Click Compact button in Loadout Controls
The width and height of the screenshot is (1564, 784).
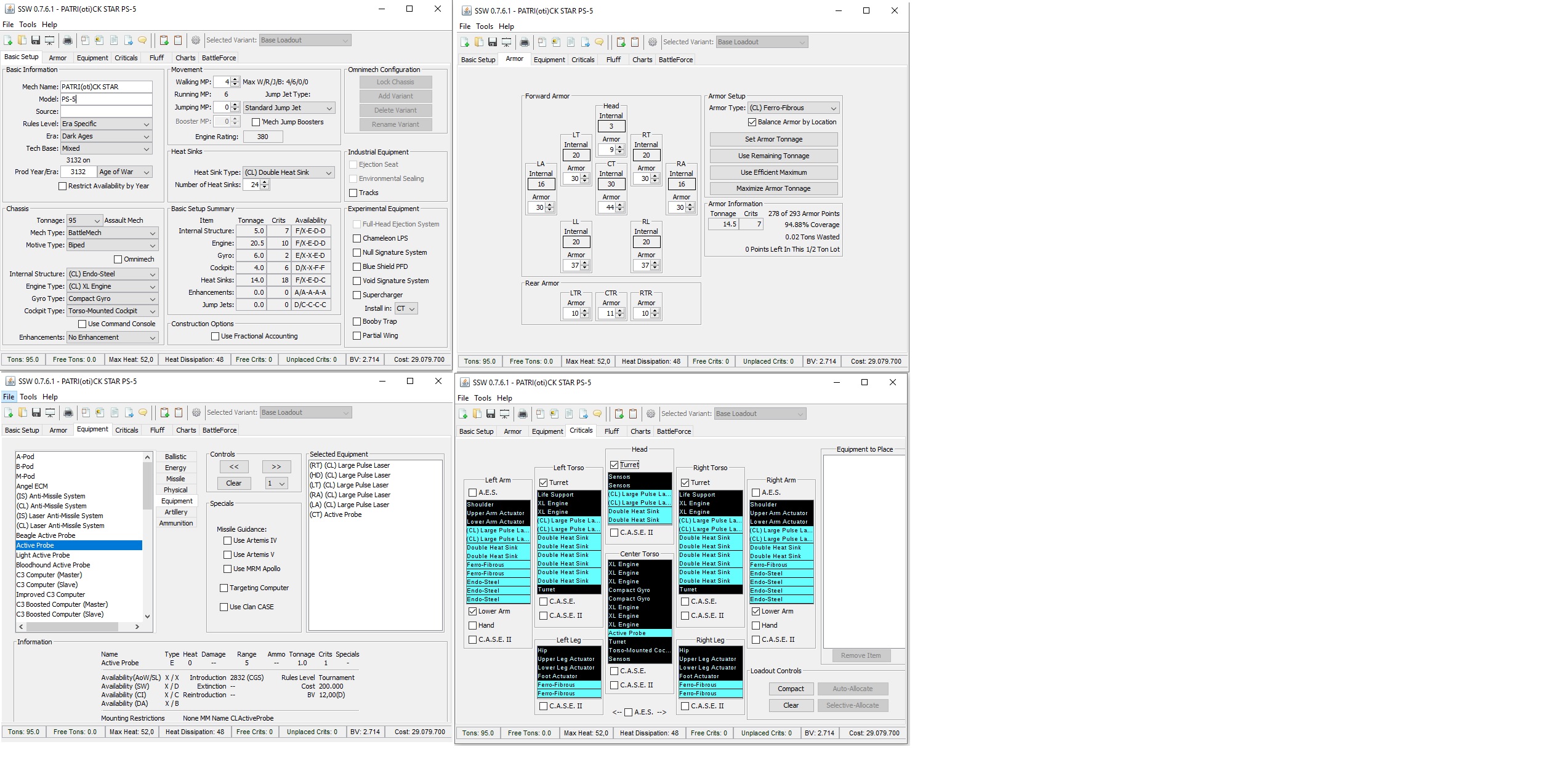pos(791,689)
